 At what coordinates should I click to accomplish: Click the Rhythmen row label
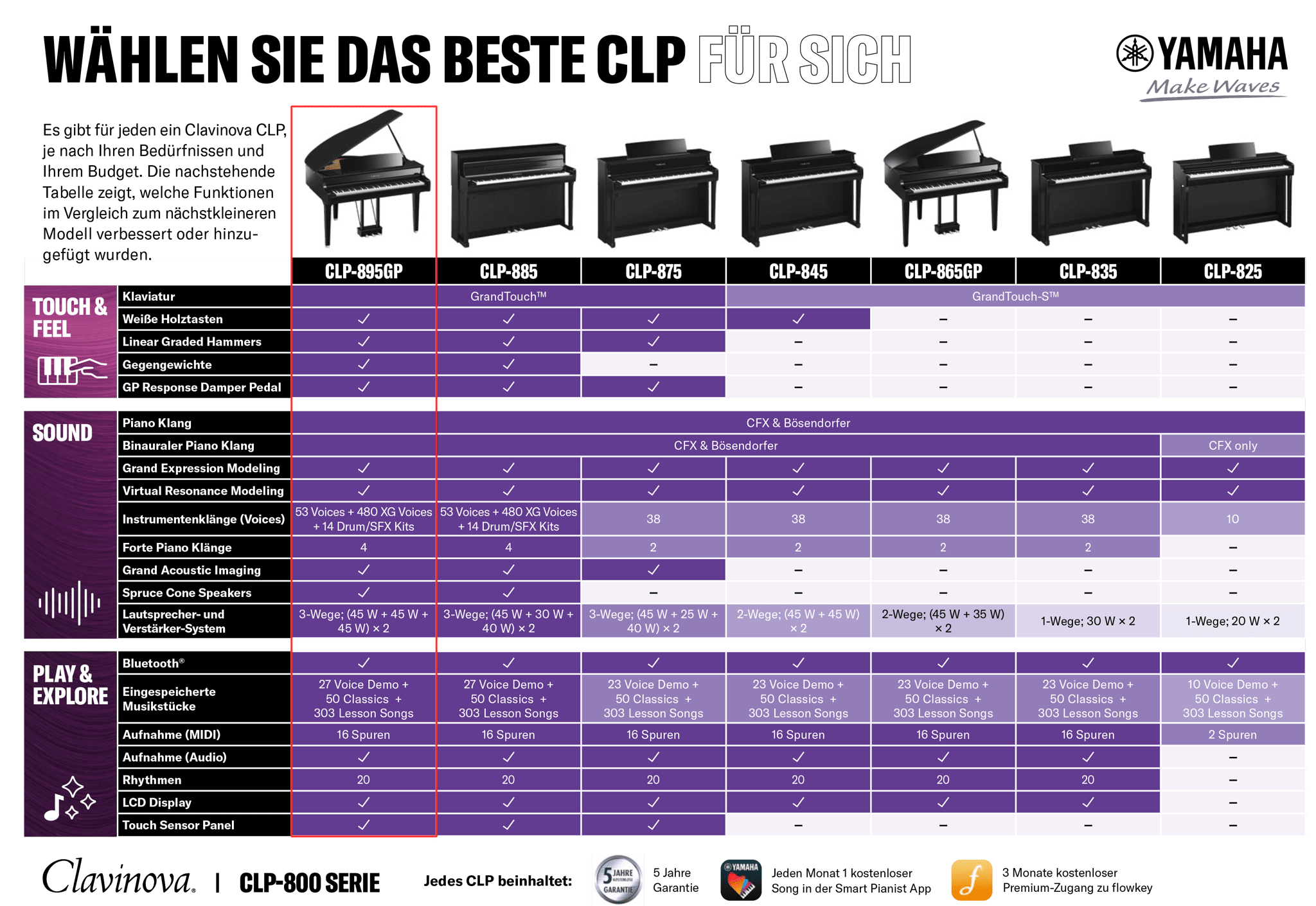(204, 779)
